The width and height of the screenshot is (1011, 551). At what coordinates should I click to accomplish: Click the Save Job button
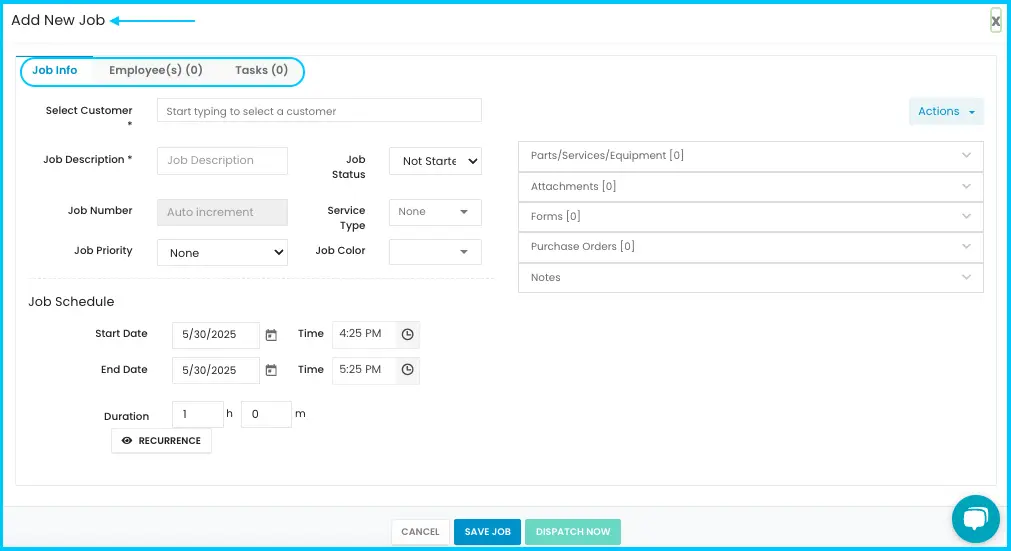[x=487, y=532]
